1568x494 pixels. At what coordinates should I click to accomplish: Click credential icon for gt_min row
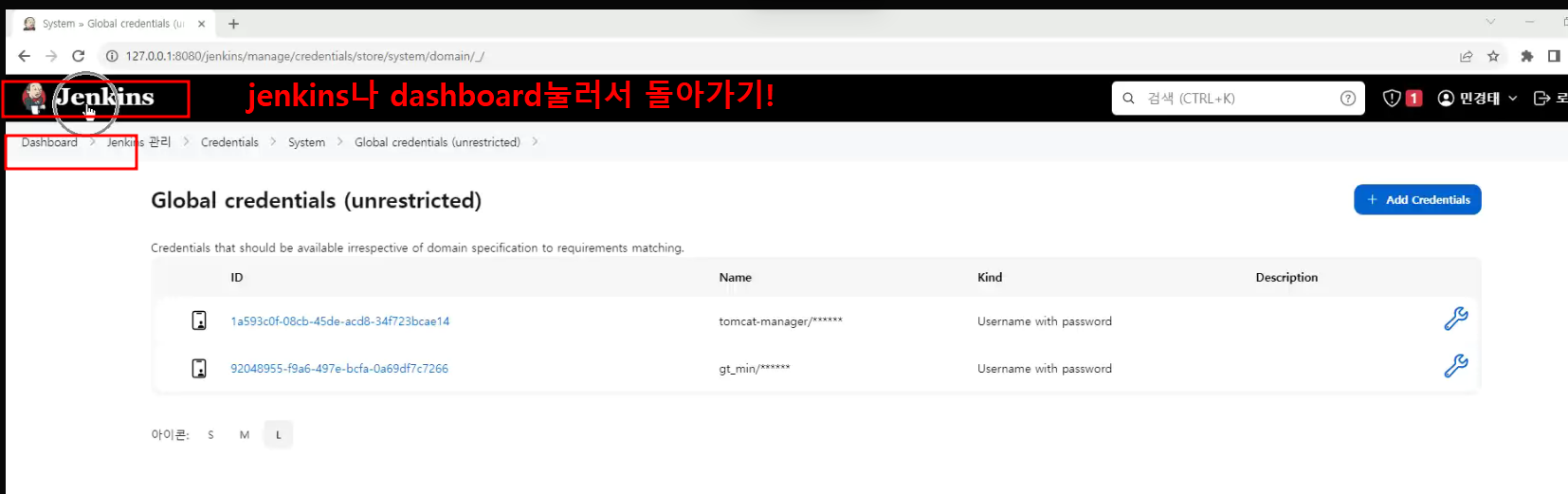(199, 368)
